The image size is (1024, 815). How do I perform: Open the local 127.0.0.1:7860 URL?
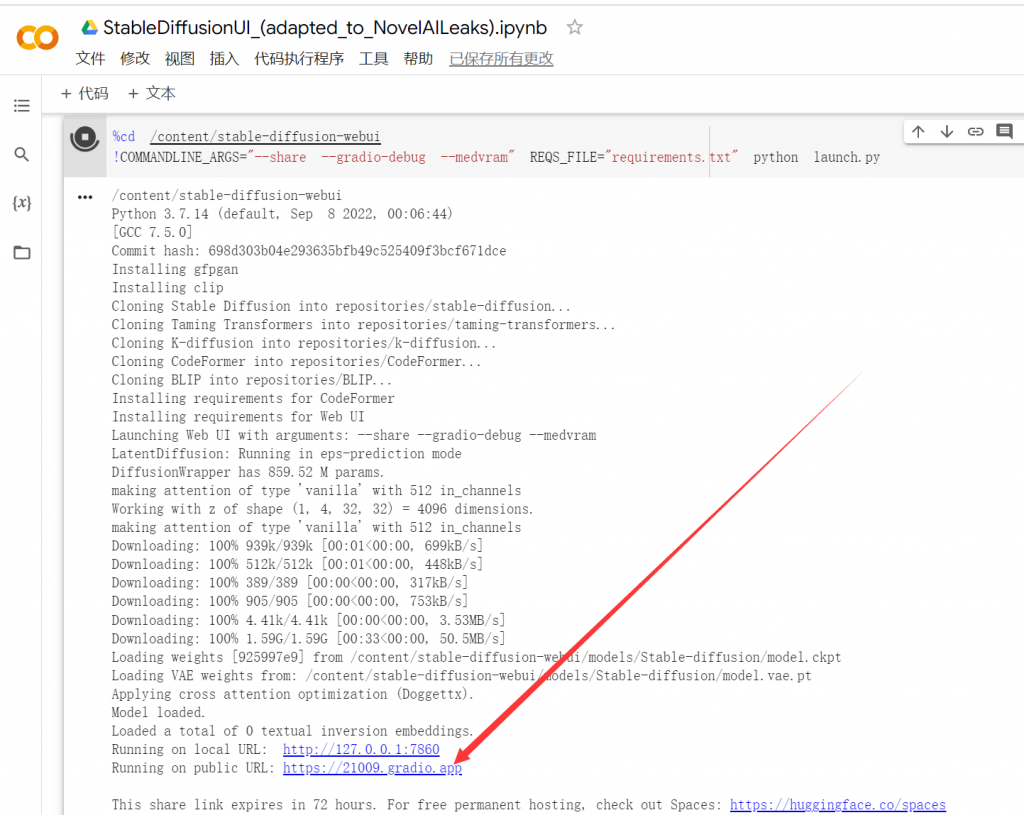(361, 749)
